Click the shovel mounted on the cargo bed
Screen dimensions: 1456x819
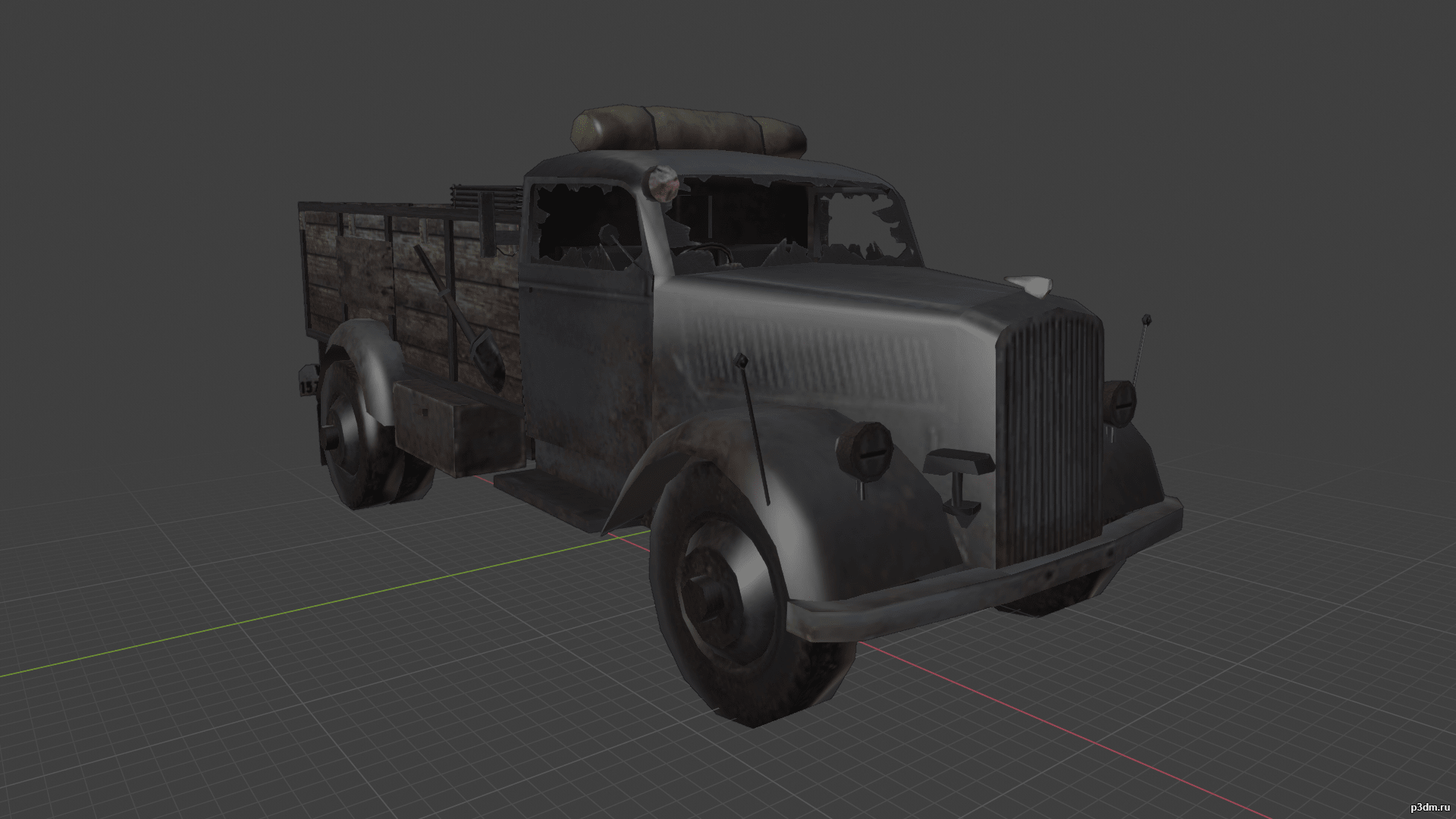click(460, 317)
